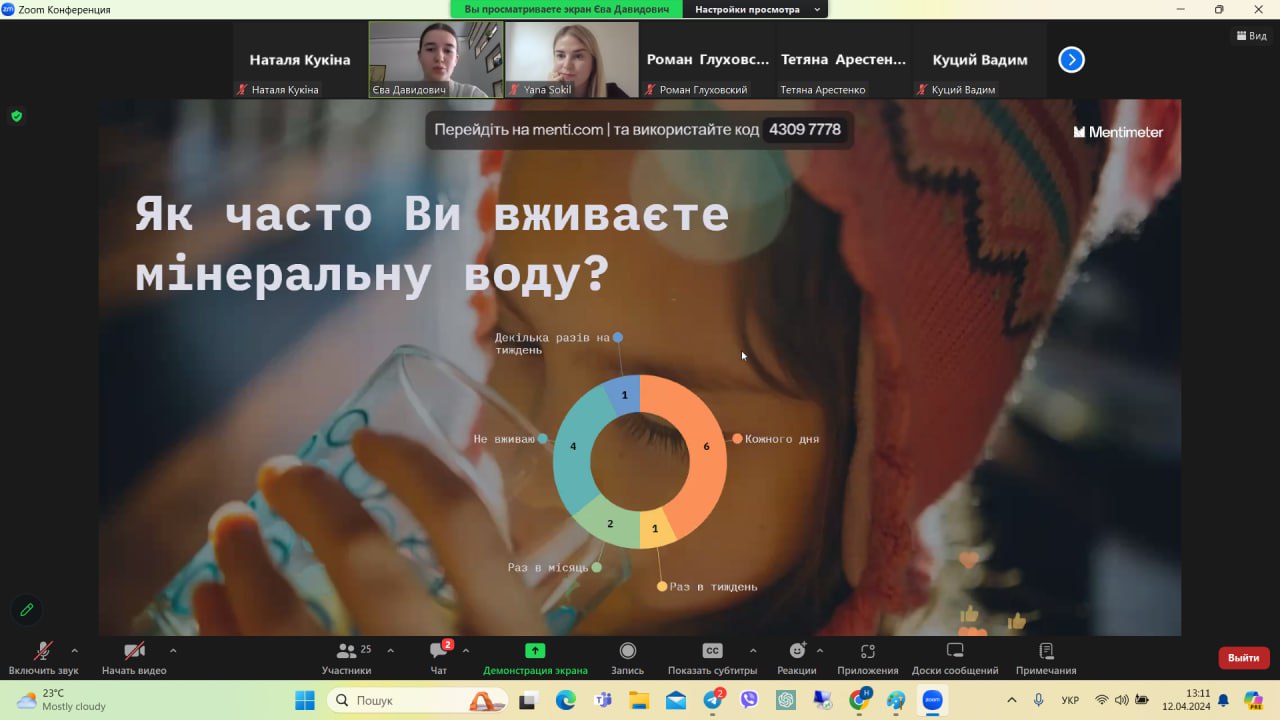This screenshot has width=1280, height=720.
Task: Show next participants with blue arrow
Action: point(1071,60)
